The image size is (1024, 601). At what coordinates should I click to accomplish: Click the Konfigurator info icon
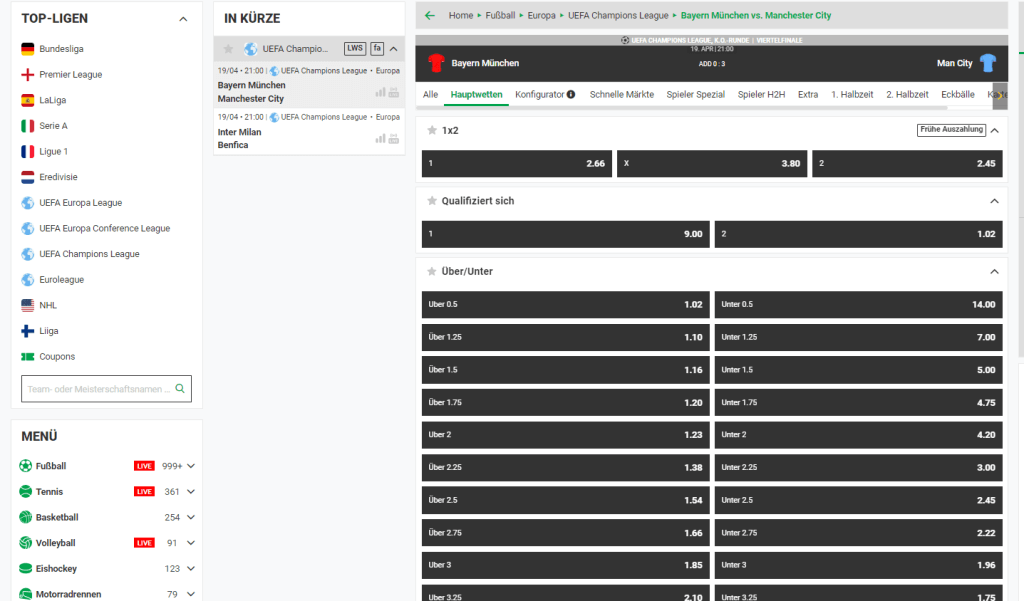[x=571, y=94]
